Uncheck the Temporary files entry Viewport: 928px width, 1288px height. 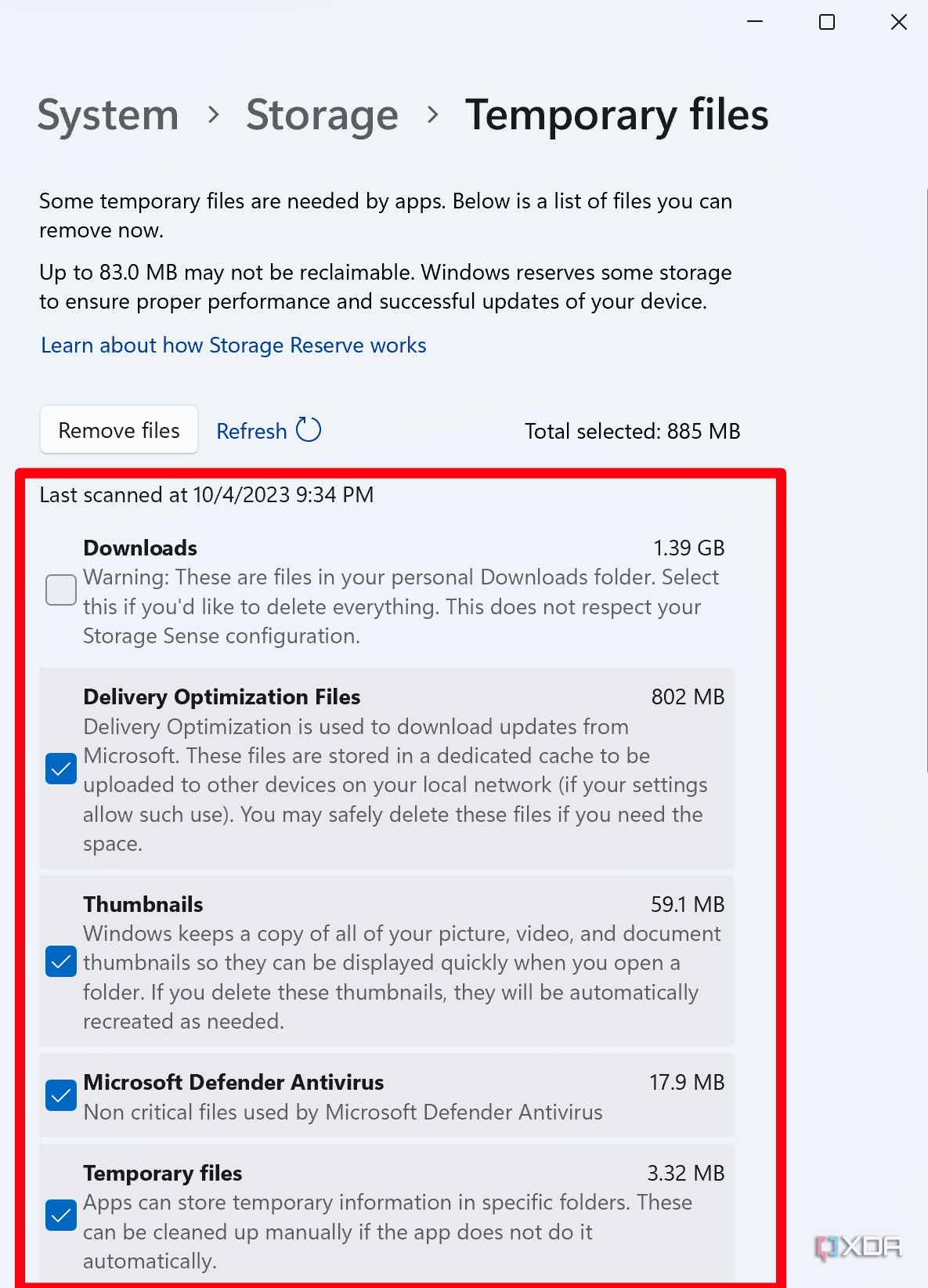pyautogui.click(x=61, y=1215)
